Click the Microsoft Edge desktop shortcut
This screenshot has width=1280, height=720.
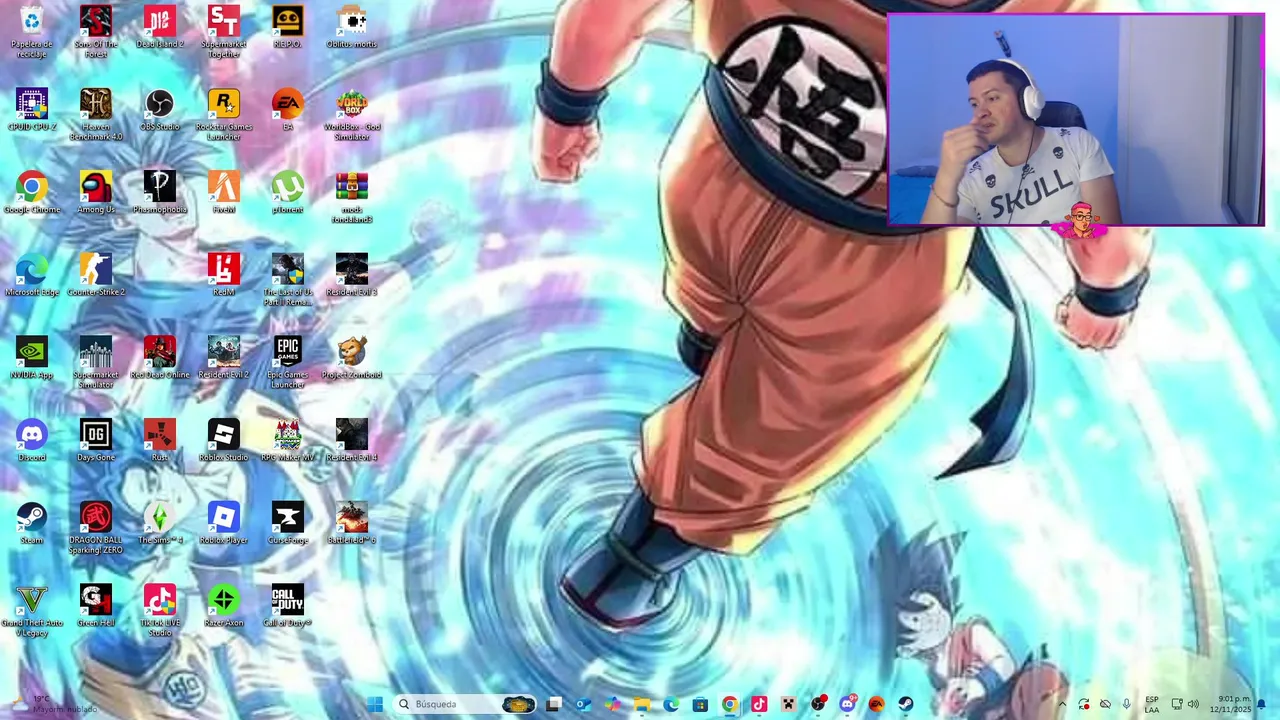pyautogui.click(x=32, y=275)
